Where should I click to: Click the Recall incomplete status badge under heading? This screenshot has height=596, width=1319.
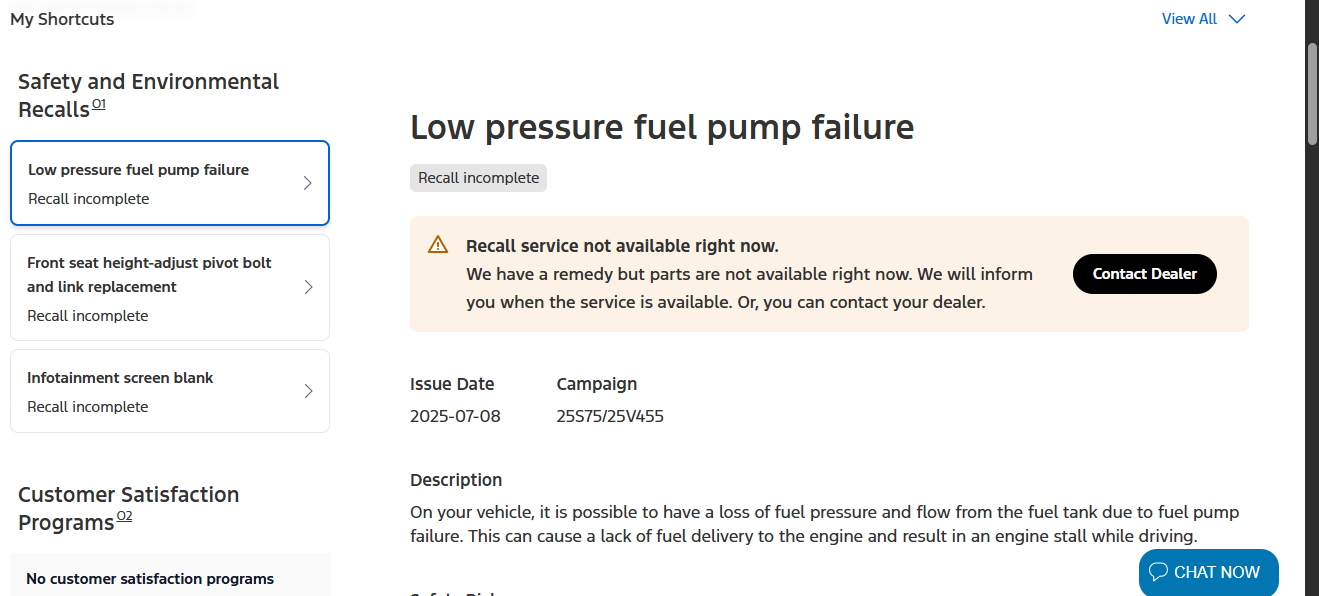[478, 178]
